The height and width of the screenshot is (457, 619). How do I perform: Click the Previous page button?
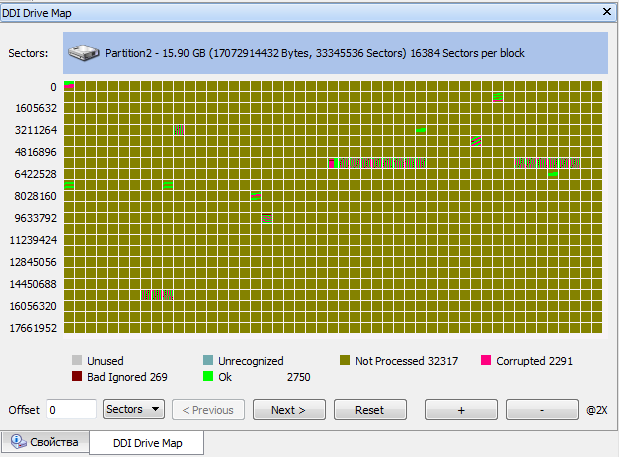coord(208,410)
